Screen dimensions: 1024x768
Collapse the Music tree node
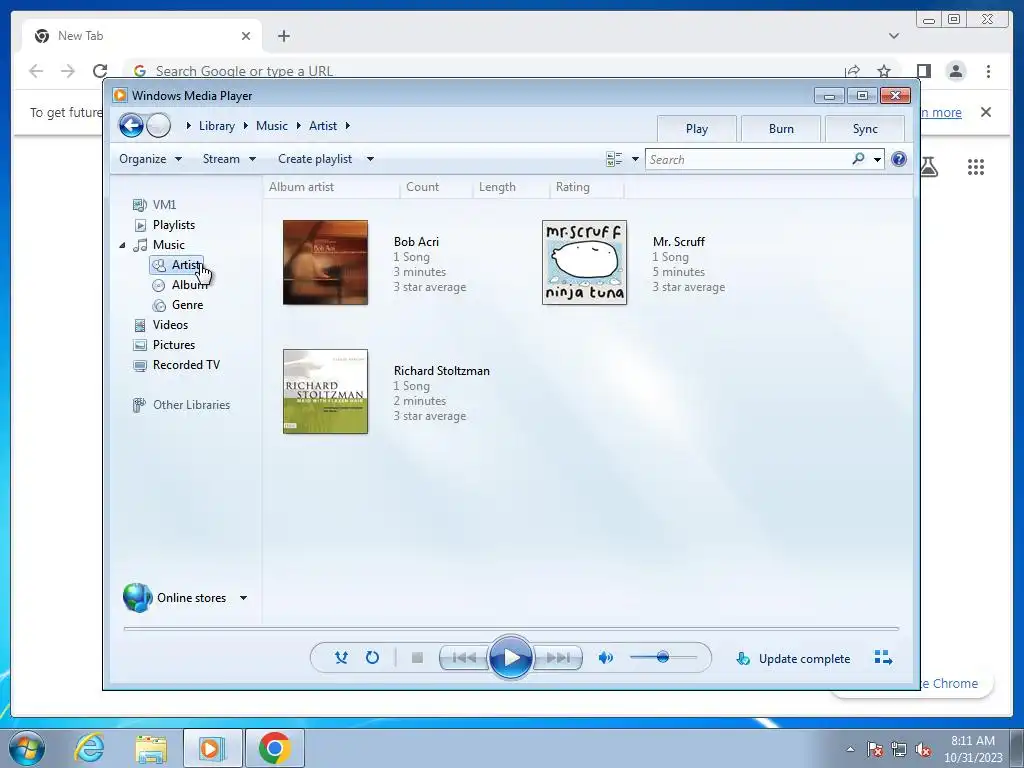tap(122, 245)
